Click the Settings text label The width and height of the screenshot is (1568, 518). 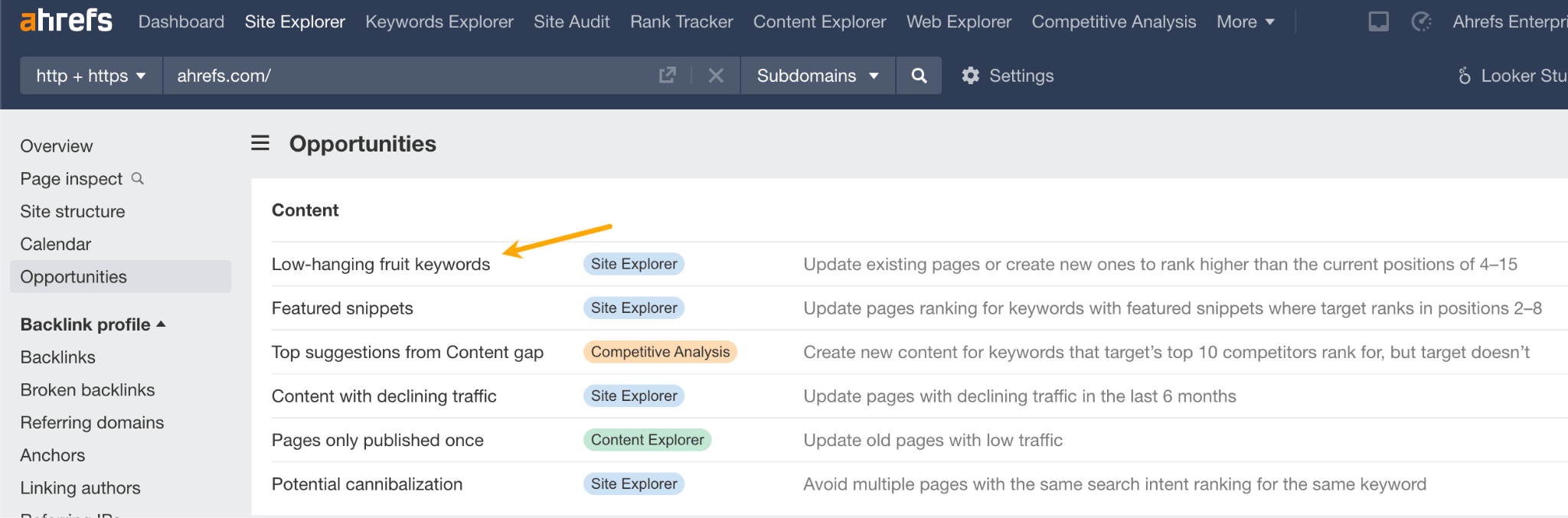tap(1021, 75)
